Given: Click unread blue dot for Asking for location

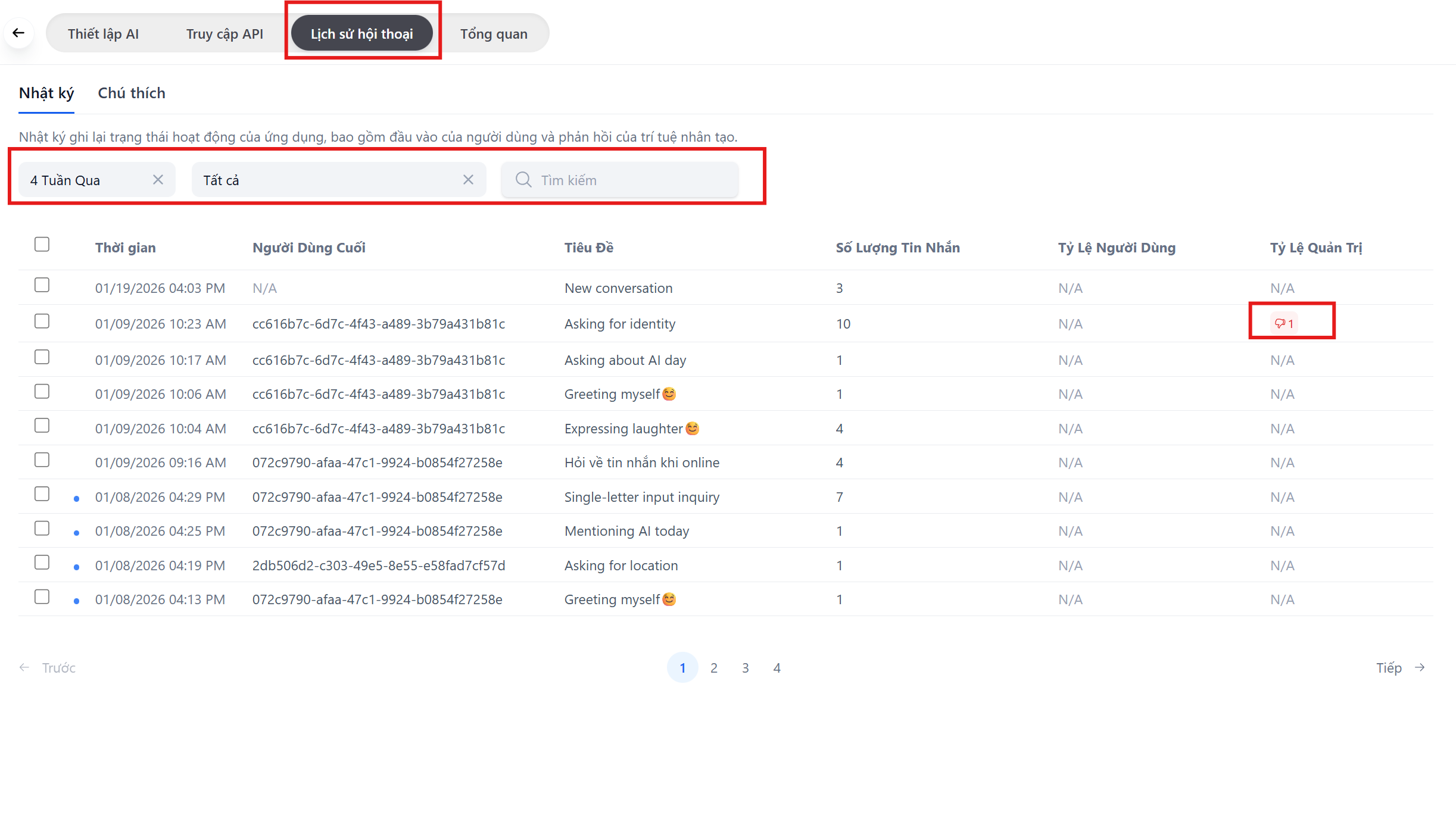Looking at the screenshot, I should (x=76, y=567).
